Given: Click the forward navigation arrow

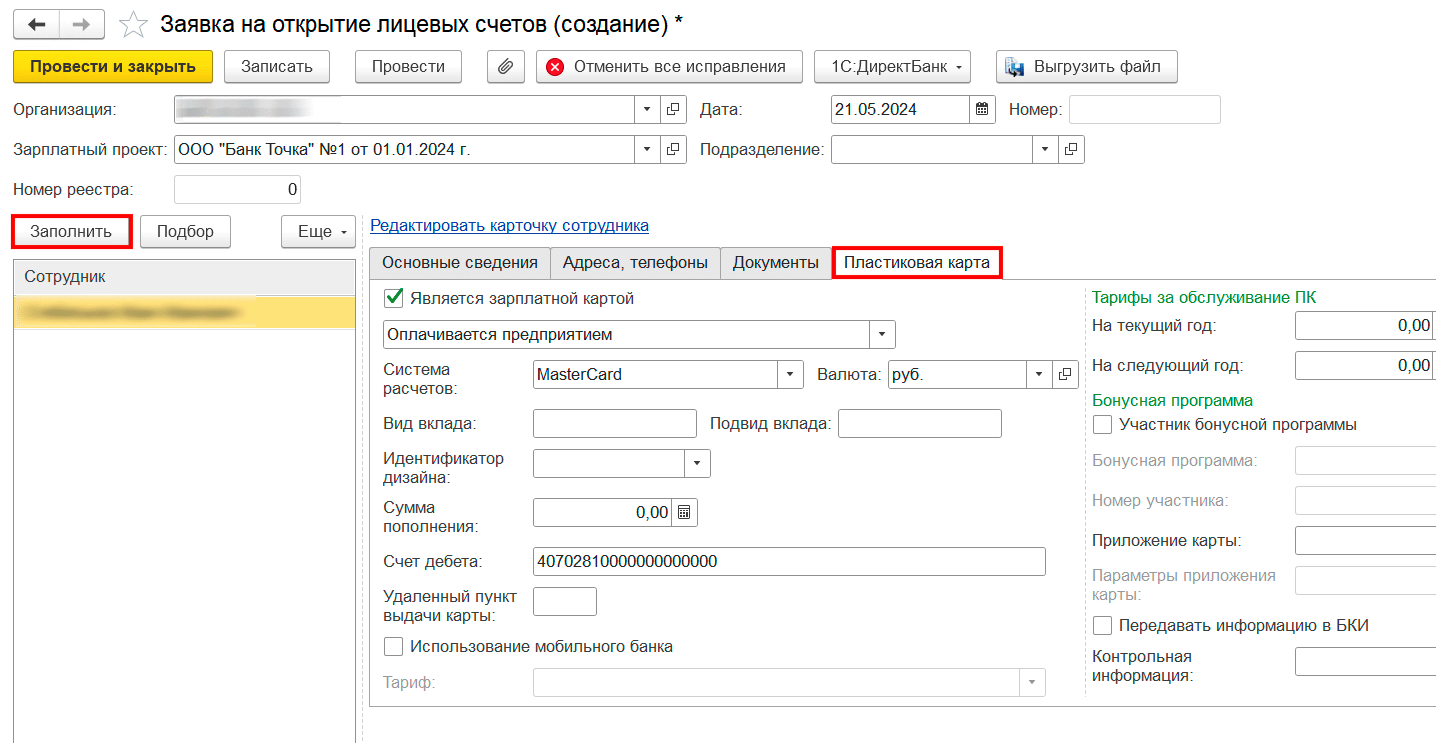Looking at the screenshot, I should (82, 24).
